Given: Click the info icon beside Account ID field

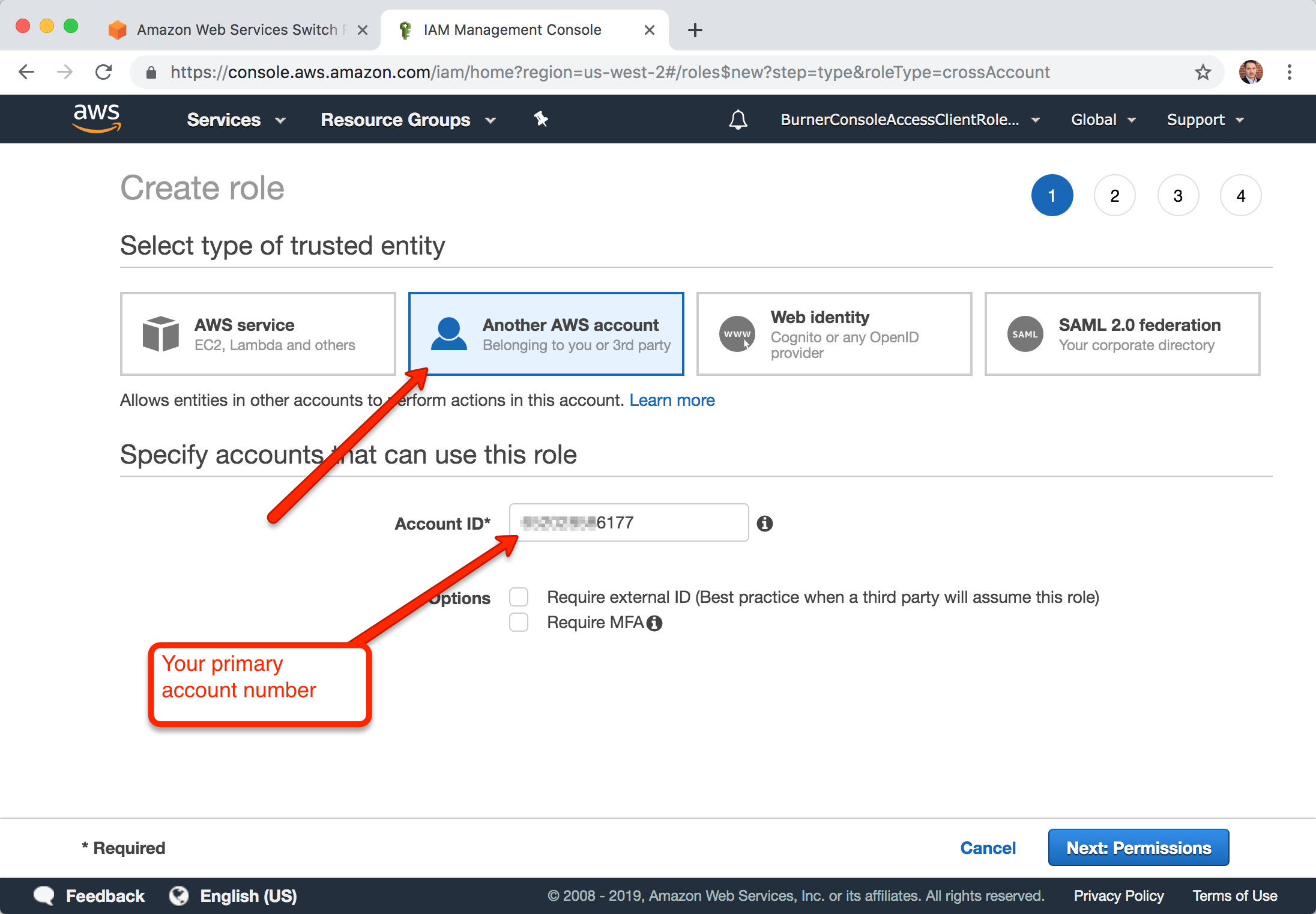Looking at the screenshot, I should pos(764,524).
